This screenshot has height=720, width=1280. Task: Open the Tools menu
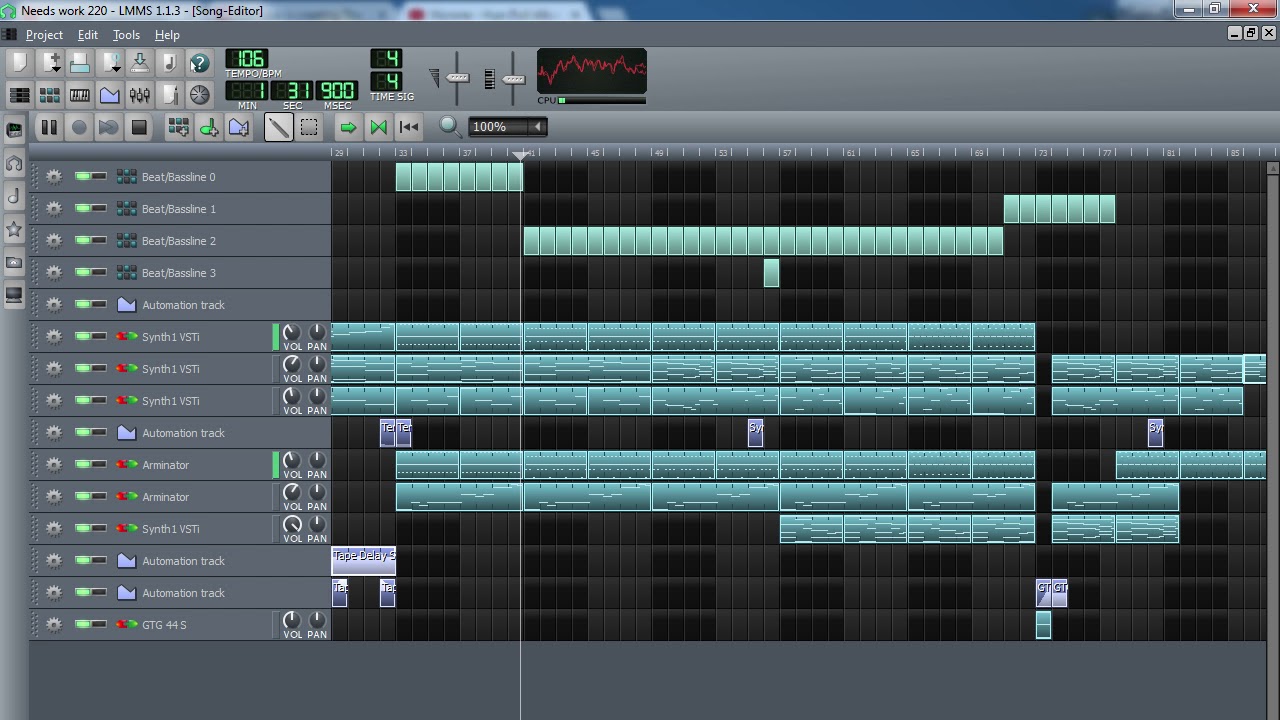pyautogui.click(x=126, y=35)
